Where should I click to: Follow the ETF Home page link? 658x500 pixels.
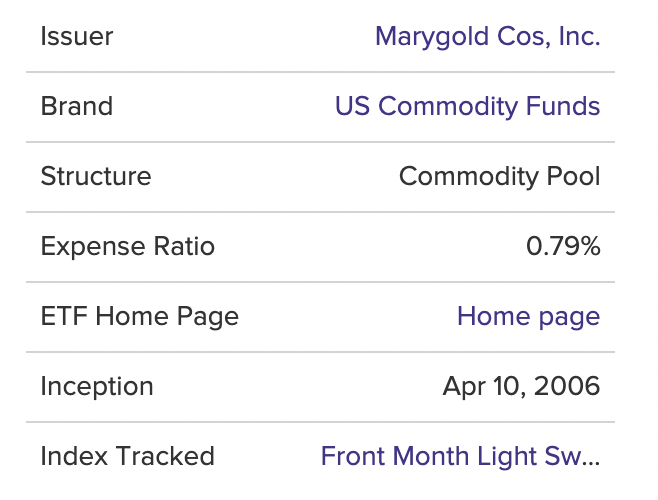pos(529,317)
